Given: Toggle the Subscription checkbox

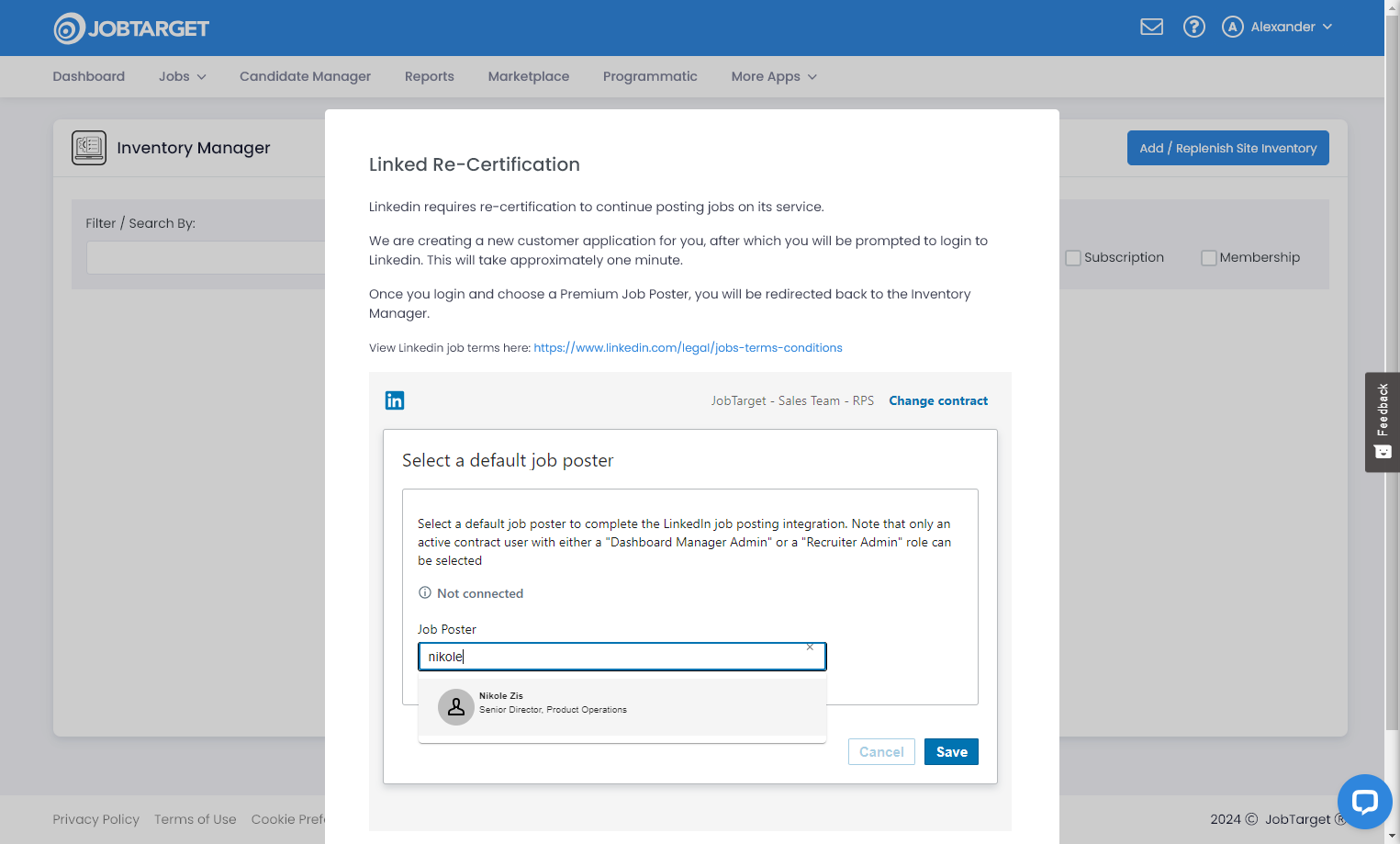Looking at the screenshot, I should pyautogui.click(x=1072, y=258).
